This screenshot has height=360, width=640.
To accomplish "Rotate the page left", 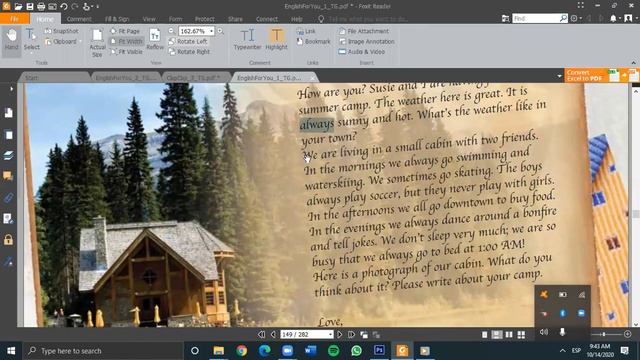I will [x=188, y=41].
